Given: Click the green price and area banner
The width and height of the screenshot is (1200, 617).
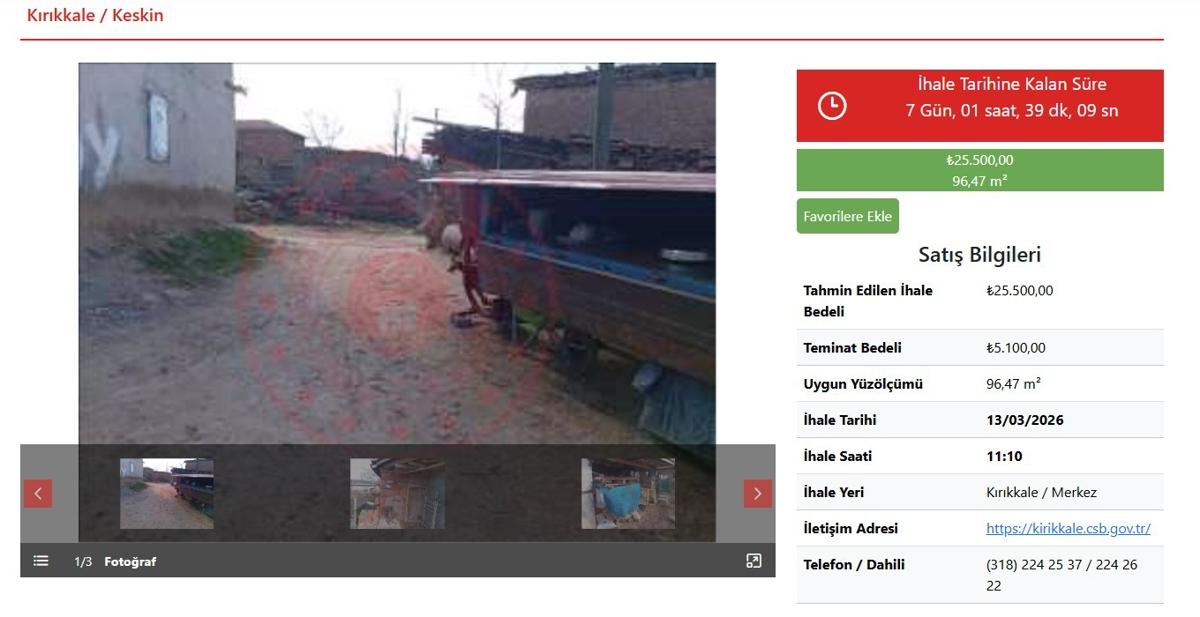Looking at the screenshot, I should tap(980, 170).
